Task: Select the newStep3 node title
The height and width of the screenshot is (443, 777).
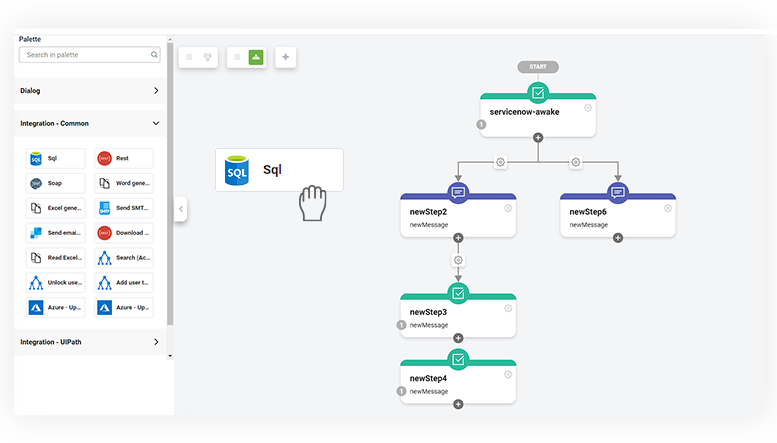Action: click(428, 312)
